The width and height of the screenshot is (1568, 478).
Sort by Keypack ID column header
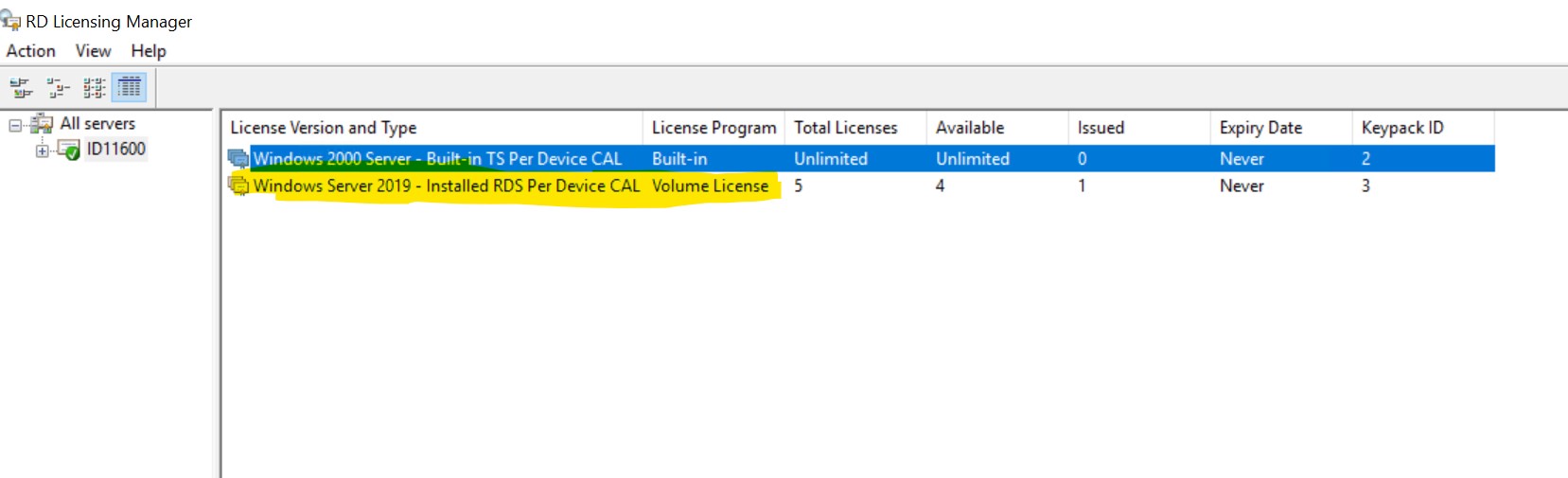click(x=1423, y=128)
